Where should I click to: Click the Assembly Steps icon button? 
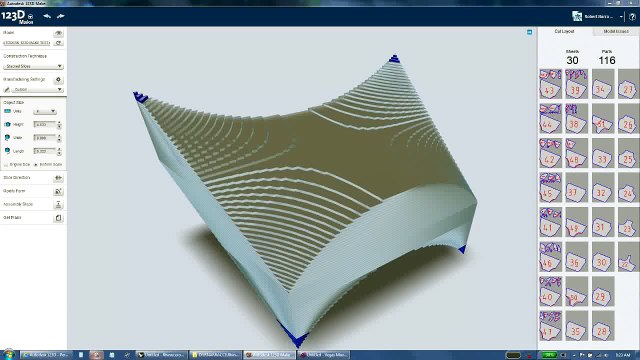[x=58, y=204]
